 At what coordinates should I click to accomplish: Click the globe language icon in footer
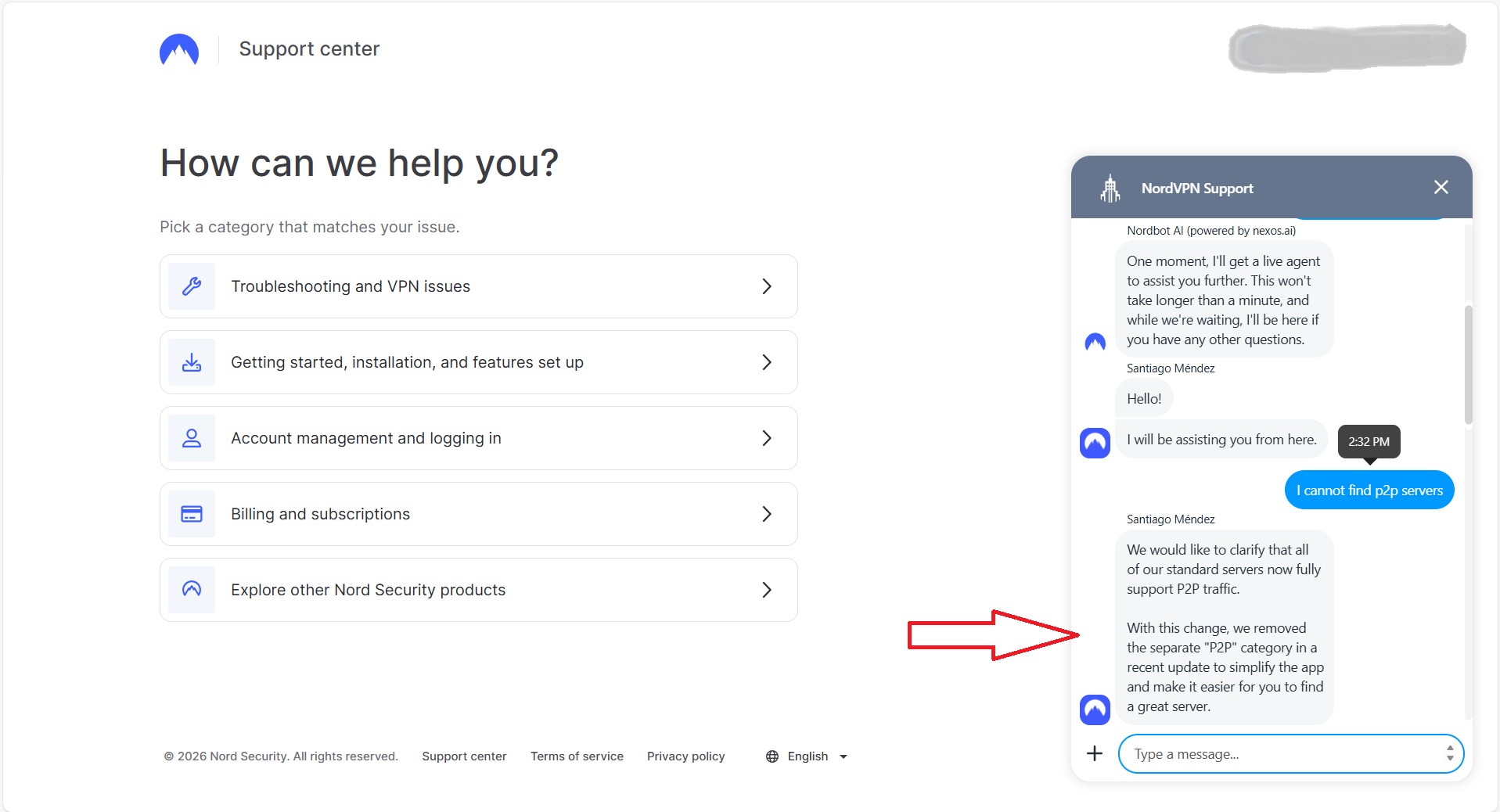(772, 756)
